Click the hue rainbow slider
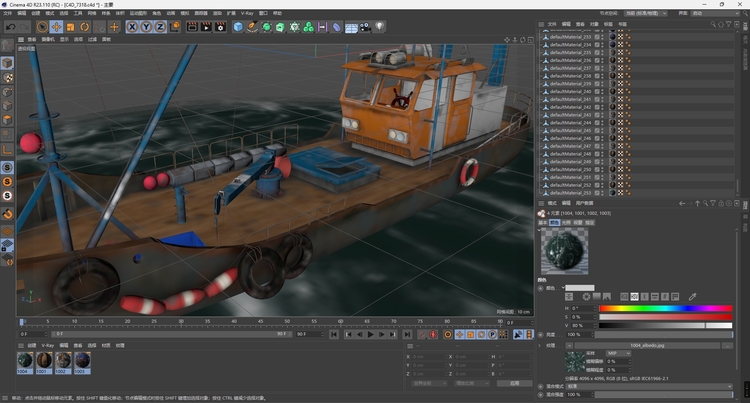The image size is (750, 403). [664, 308]
